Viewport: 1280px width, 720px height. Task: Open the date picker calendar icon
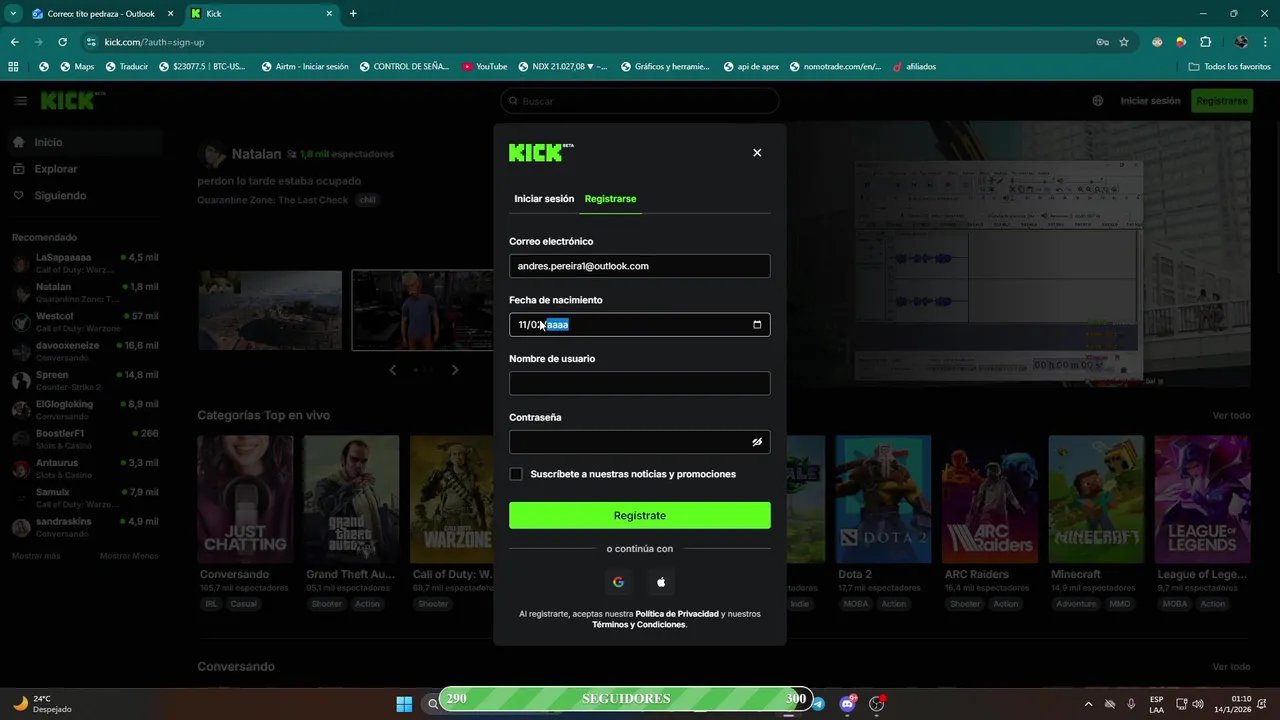(x=757, y=324)
